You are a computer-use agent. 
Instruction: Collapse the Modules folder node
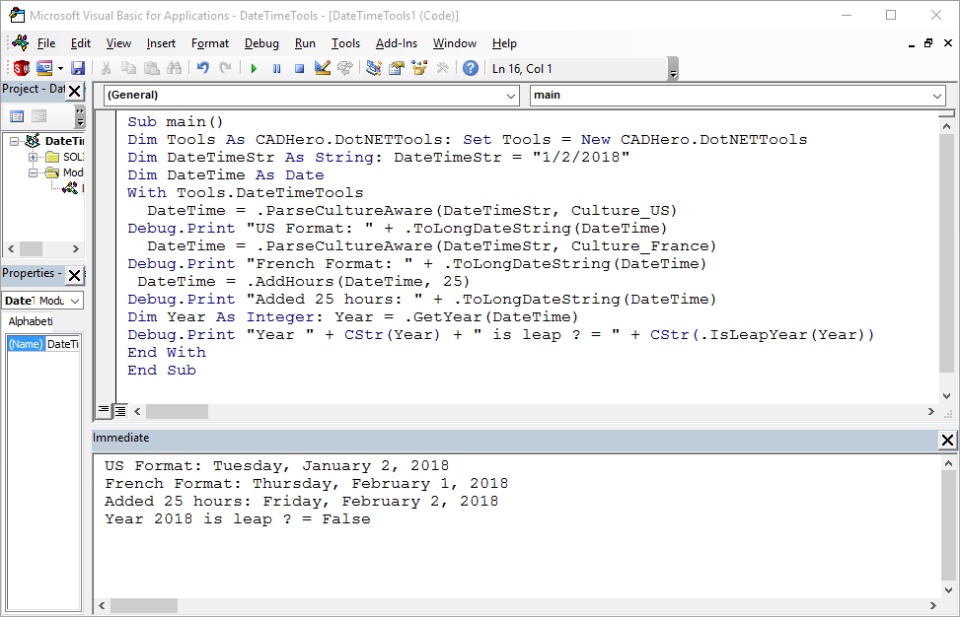(x=33, y=173)
